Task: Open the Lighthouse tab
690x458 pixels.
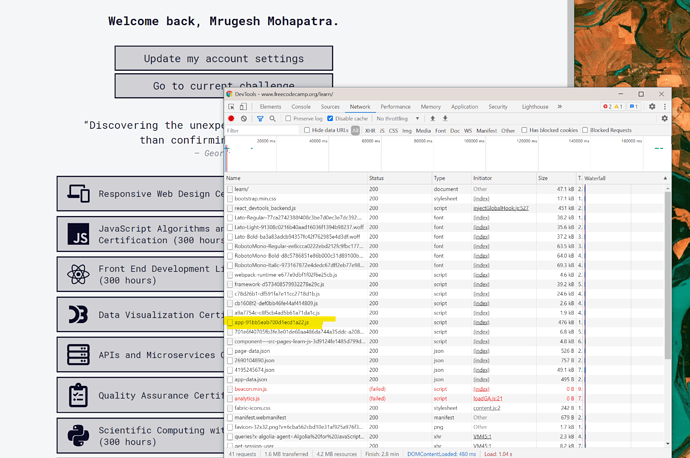Action: (x=535, y=107)
